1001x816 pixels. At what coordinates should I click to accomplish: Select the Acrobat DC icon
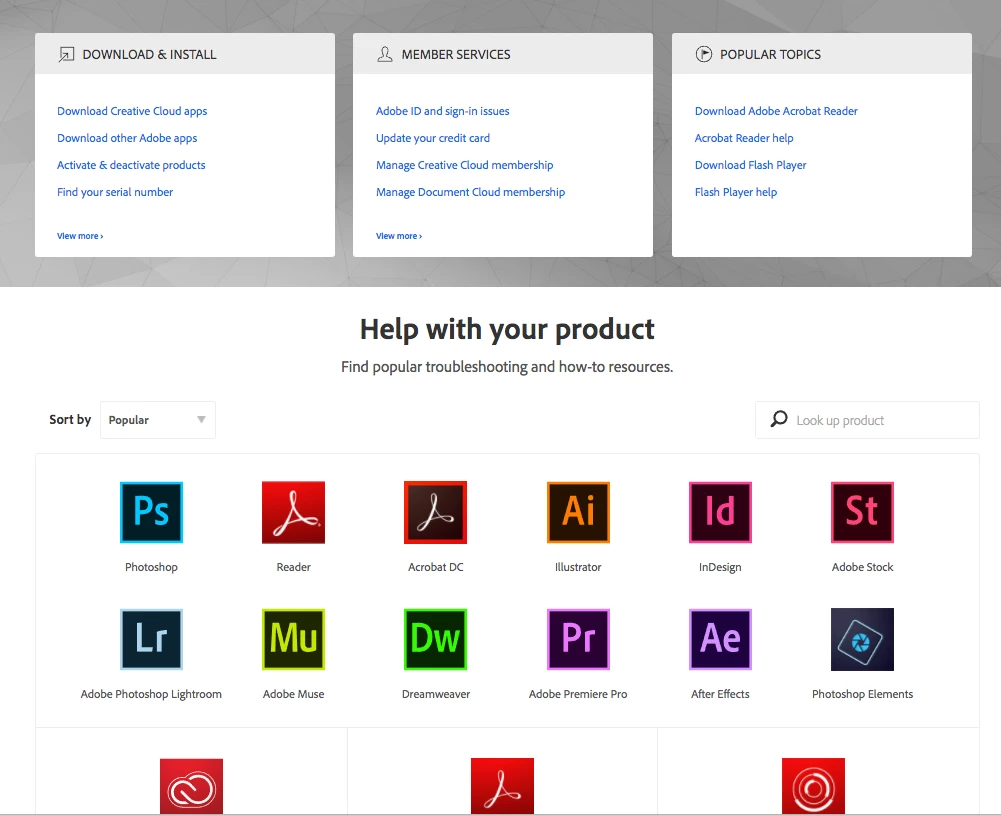435,512
